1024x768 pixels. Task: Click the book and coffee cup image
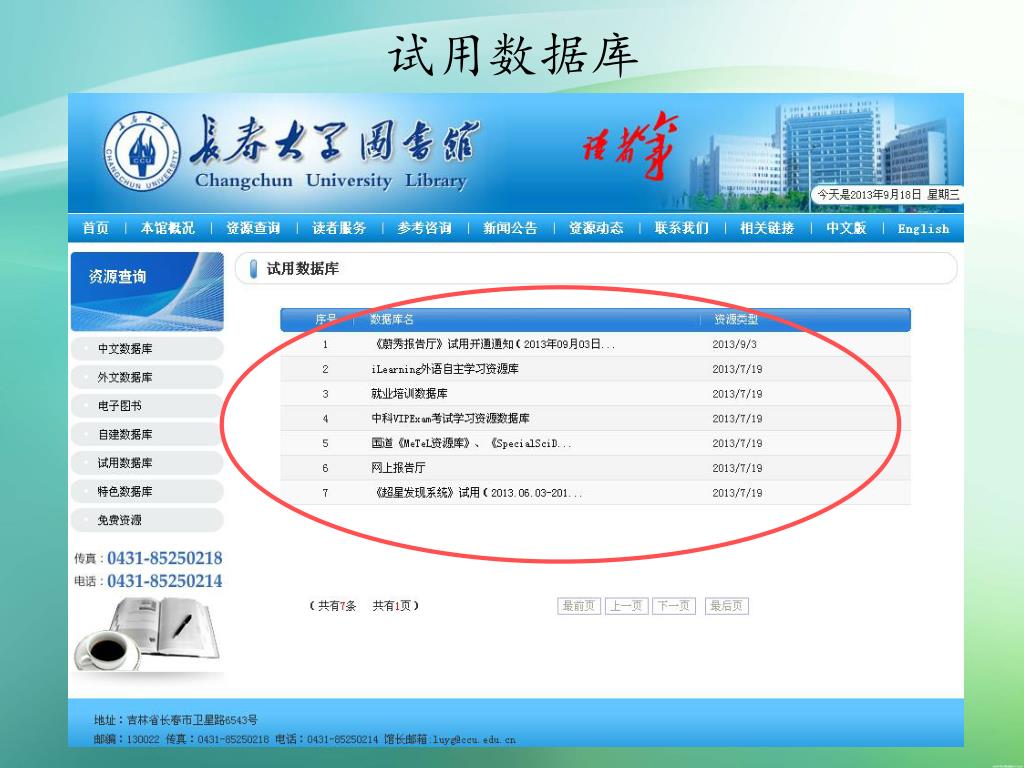pos(147,634)
